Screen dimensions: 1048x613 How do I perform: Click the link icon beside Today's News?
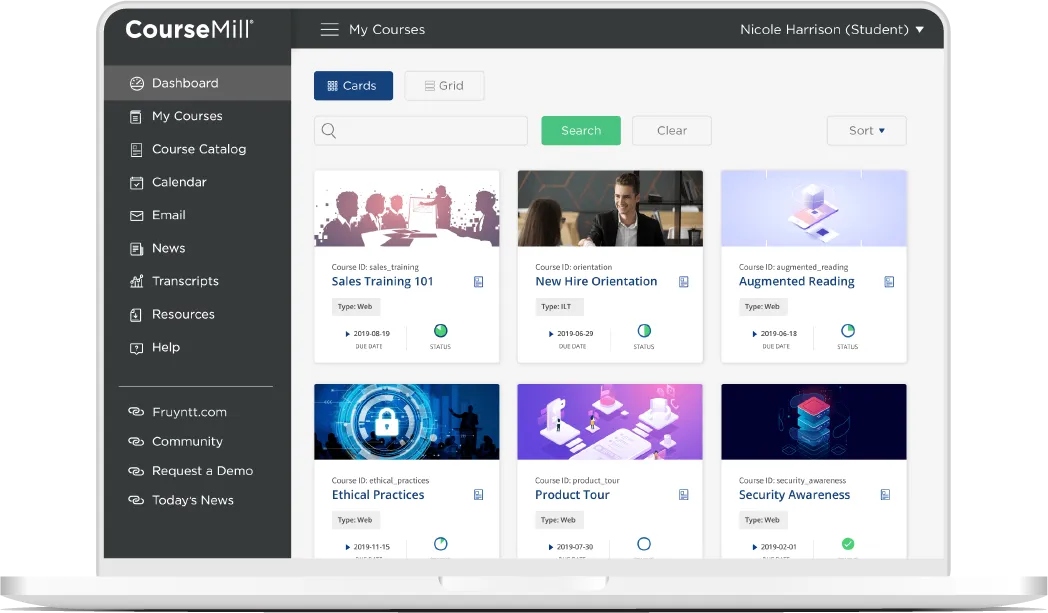pos(136,500)
